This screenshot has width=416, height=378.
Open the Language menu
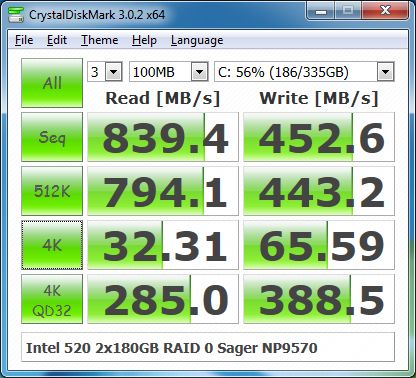[x=197, y=40]
